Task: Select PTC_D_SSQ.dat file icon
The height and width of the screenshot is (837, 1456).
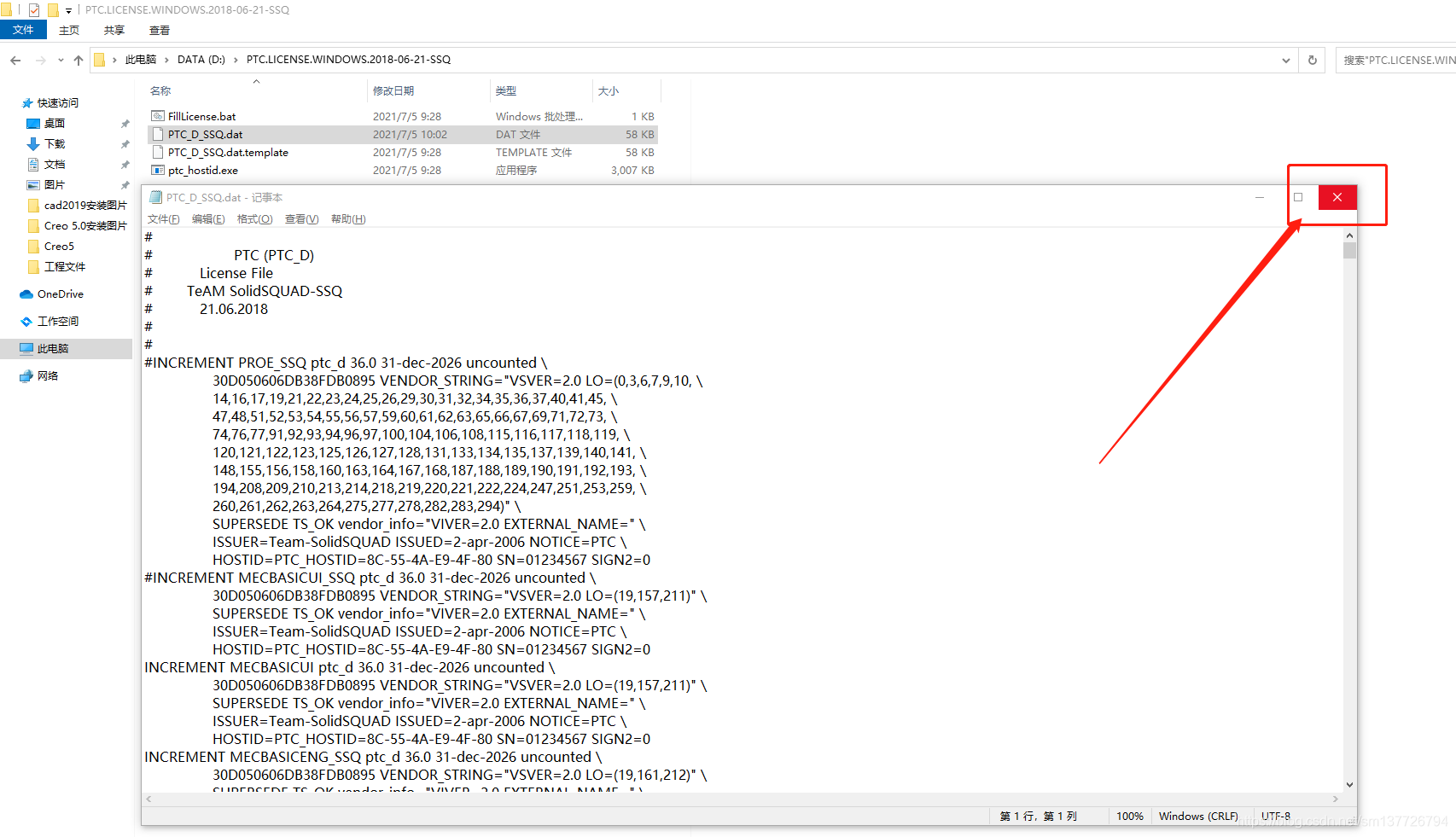Action: click(157, 134)
